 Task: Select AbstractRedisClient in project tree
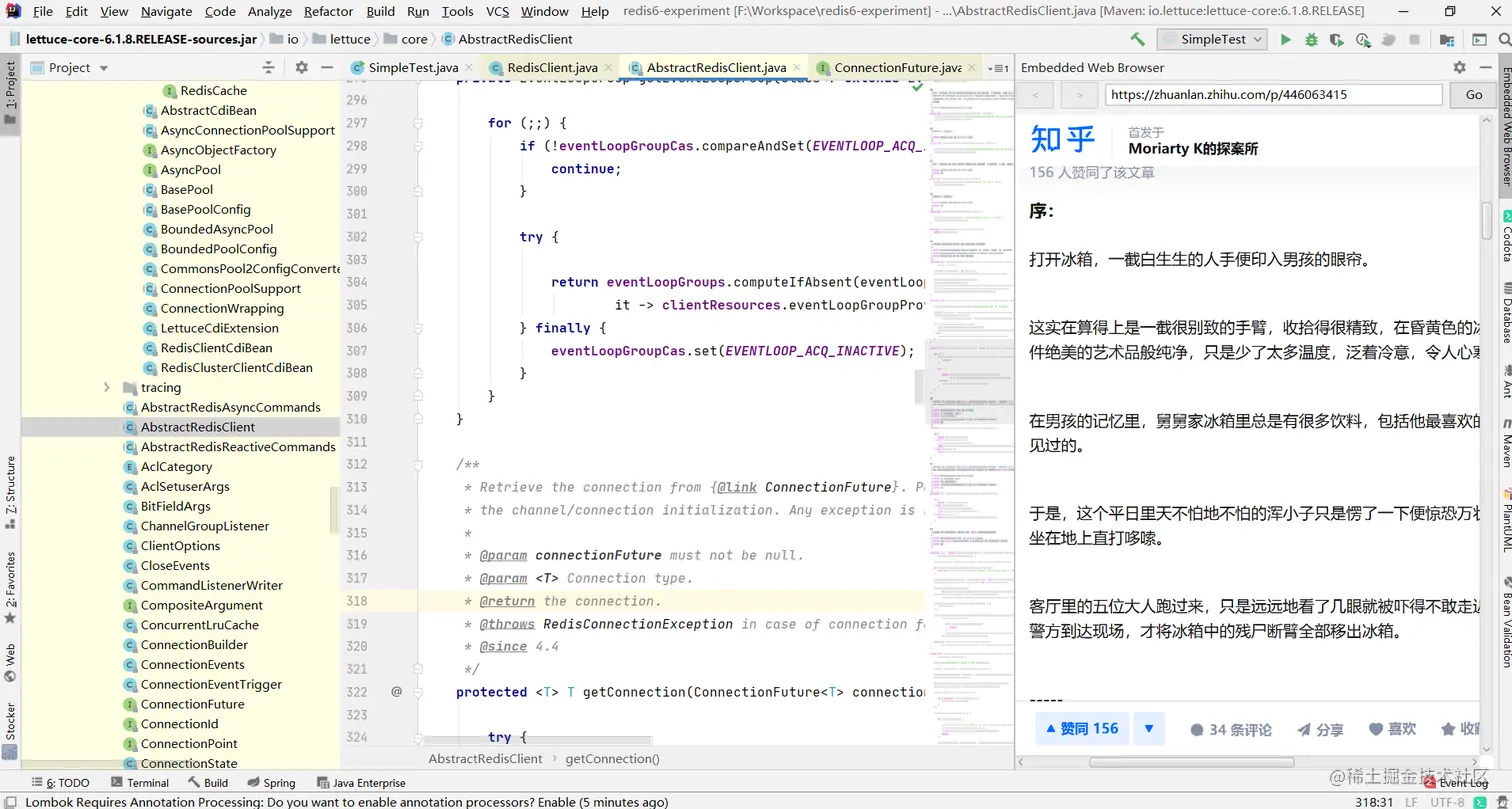pos(180,427)
